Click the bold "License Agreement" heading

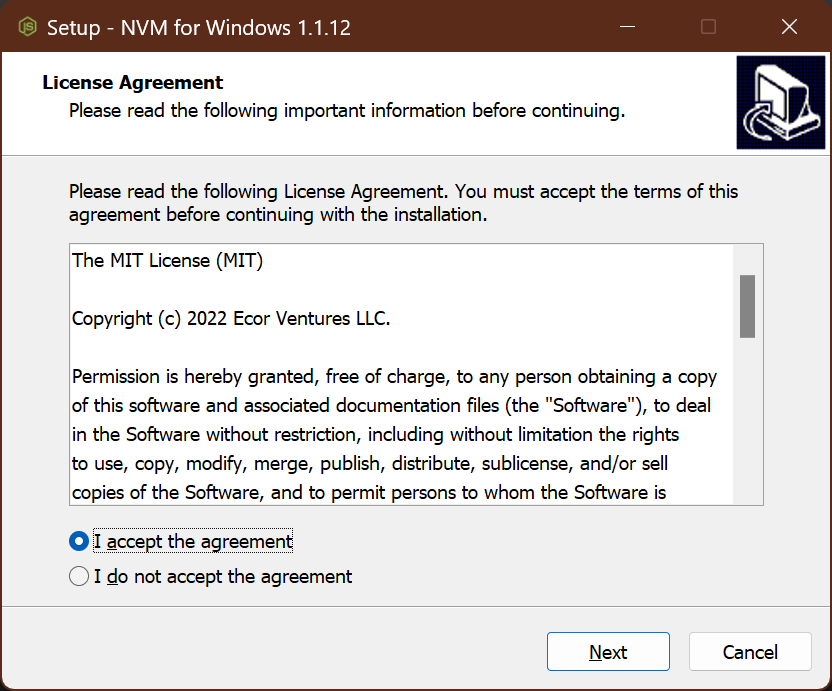click(133, 83)
